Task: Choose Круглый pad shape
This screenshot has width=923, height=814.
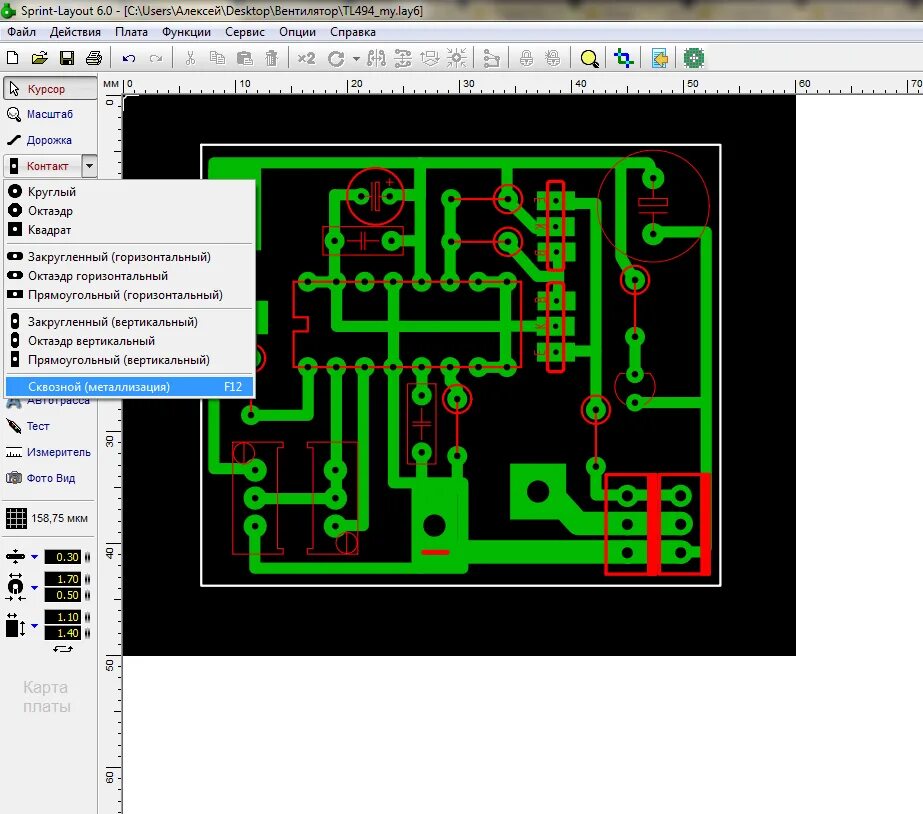Action: (130, 192)
